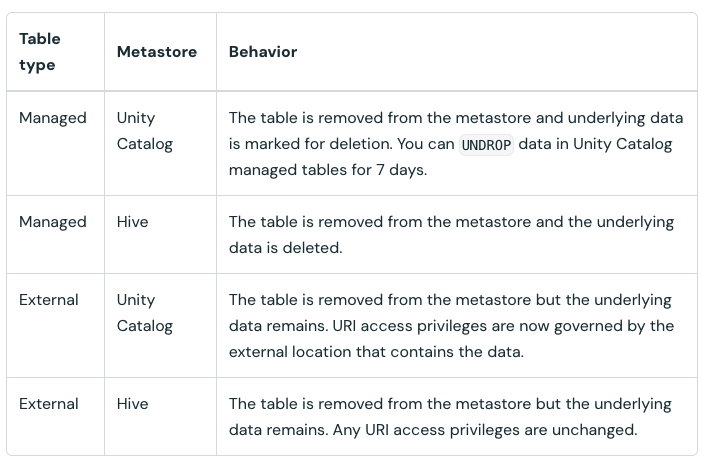Select the External cell beside Unity Catalog

tap(49, 300)
